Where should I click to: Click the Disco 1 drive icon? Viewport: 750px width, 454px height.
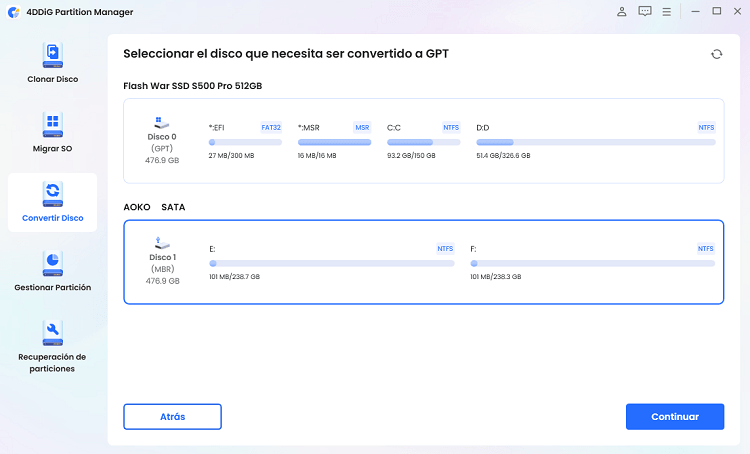162,243
